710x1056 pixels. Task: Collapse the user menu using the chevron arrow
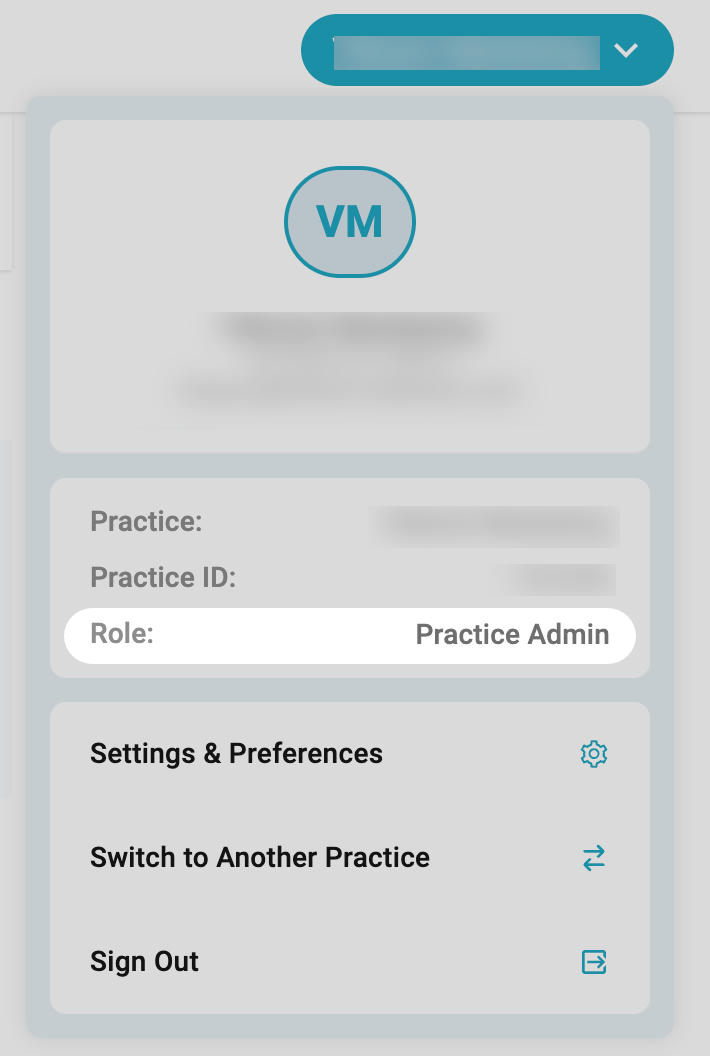point(626,50)
